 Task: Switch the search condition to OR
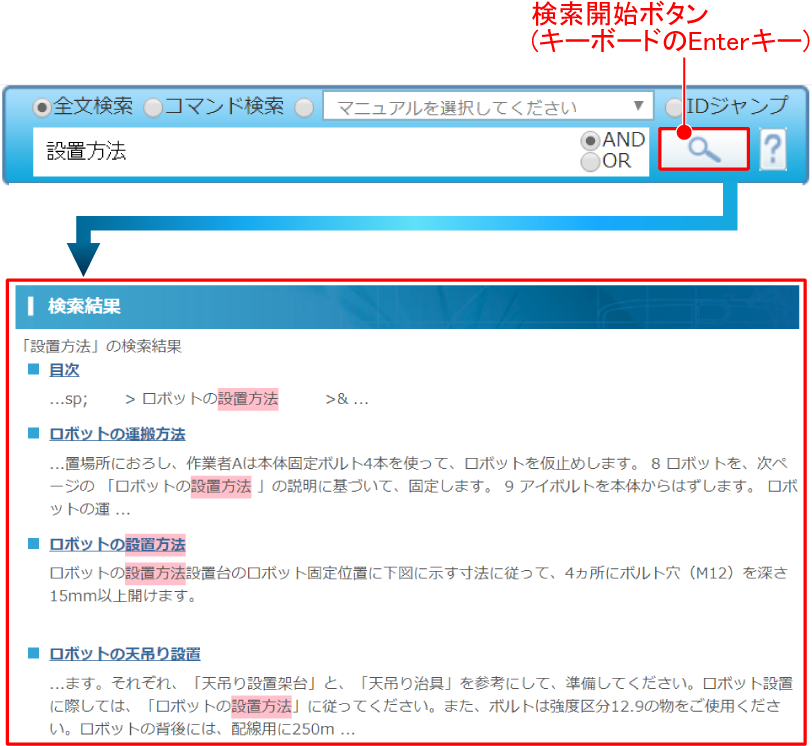(591, 161)
